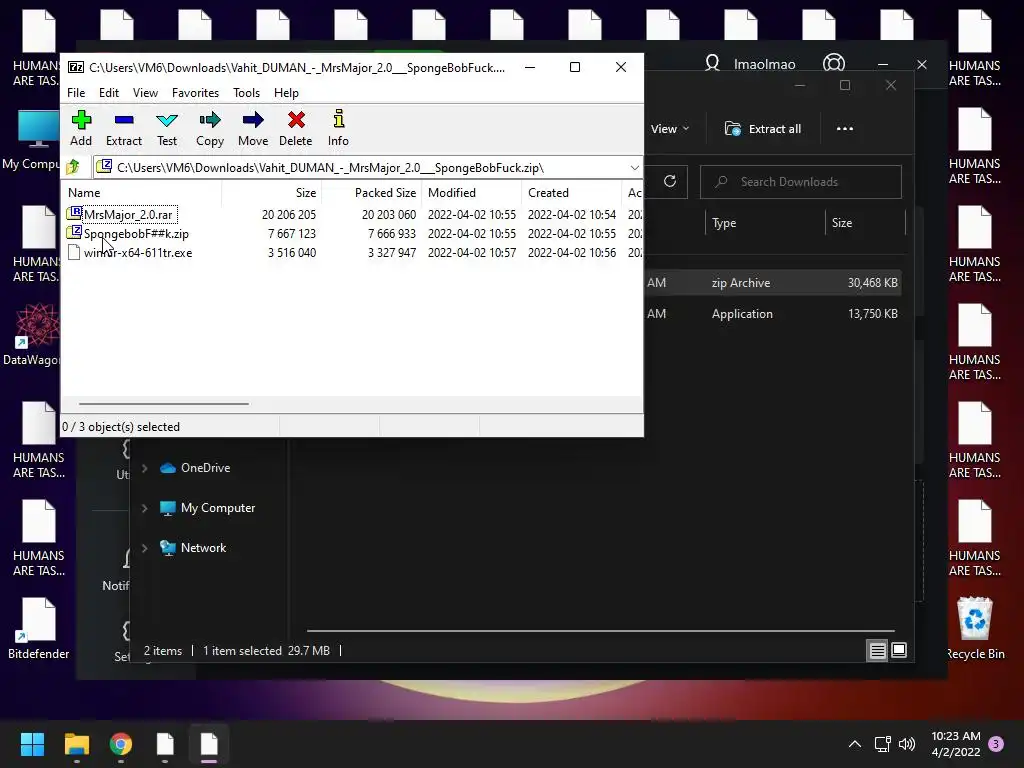1024x768 pixels.
Task: Open the notification badge on taskbar
Action: (x=996, y=744)
